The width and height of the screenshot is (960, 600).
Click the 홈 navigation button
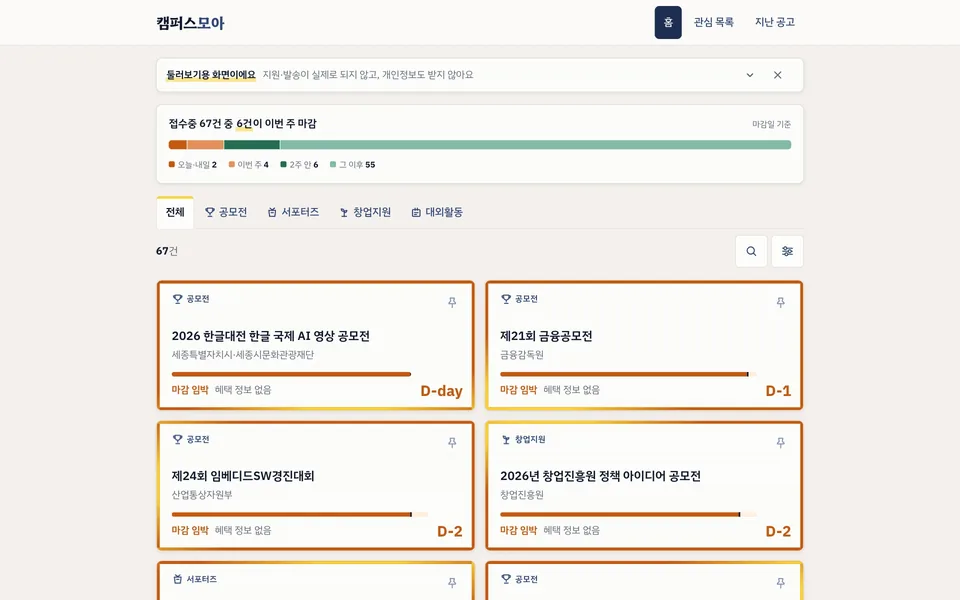[x=668, y=23]
